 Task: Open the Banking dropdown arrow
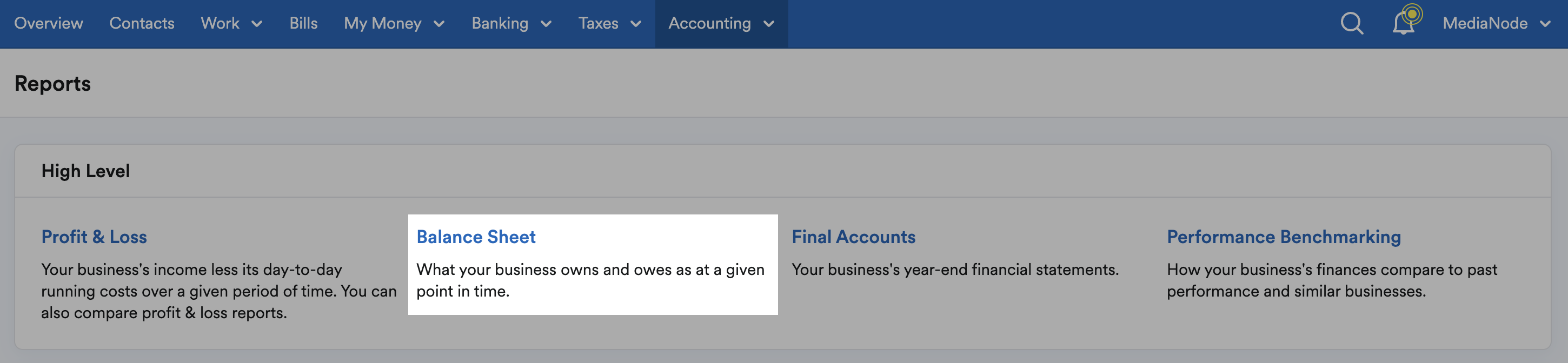[546, 24]
